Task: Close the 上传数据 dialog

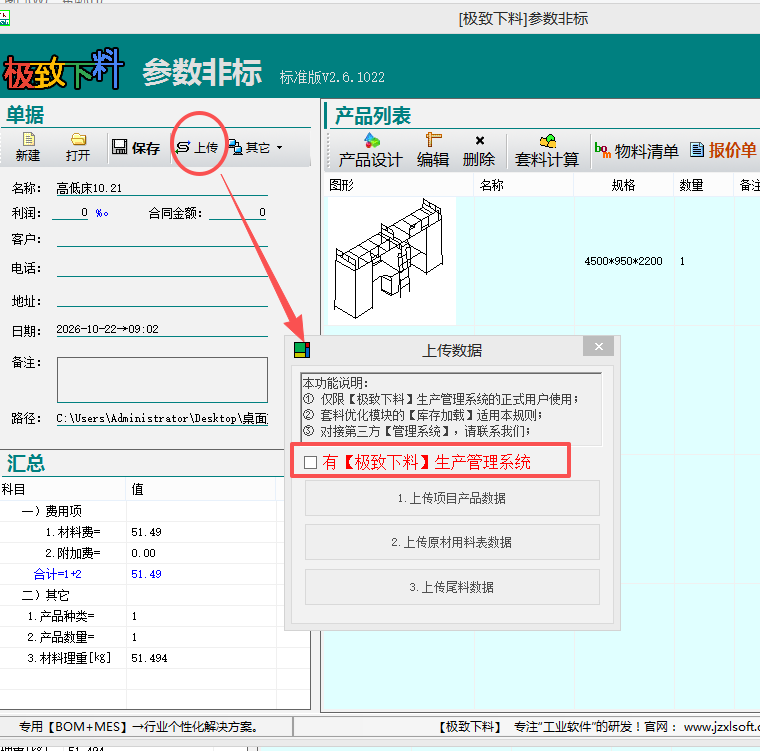Action: point(599,347)
